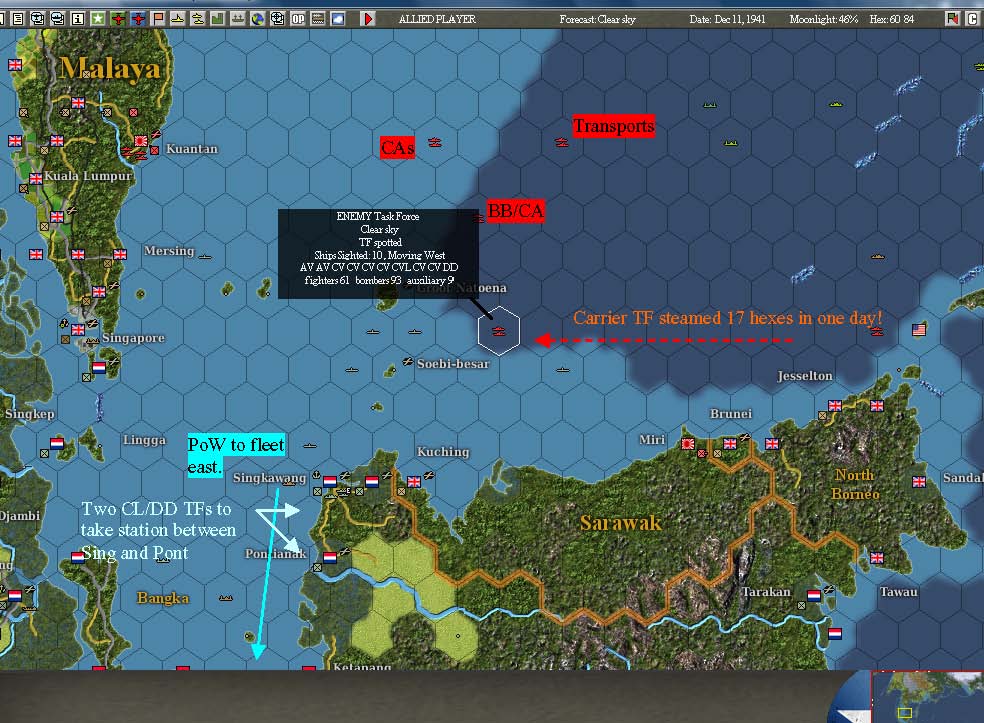Screen dimensions: 984x723
Task: Click the Date: Dec 11, 1941 text
Action: [x=727, y=19]
